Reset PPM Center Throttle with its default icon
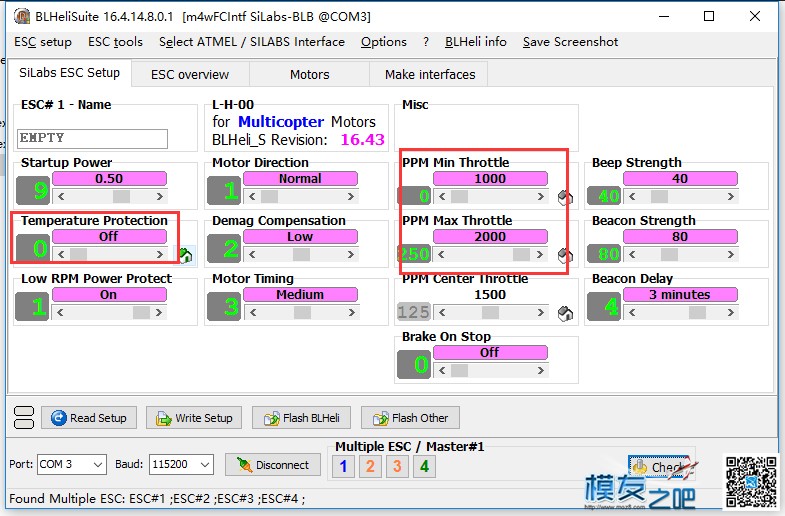785x516 pixels. click(x=565, y=314)
